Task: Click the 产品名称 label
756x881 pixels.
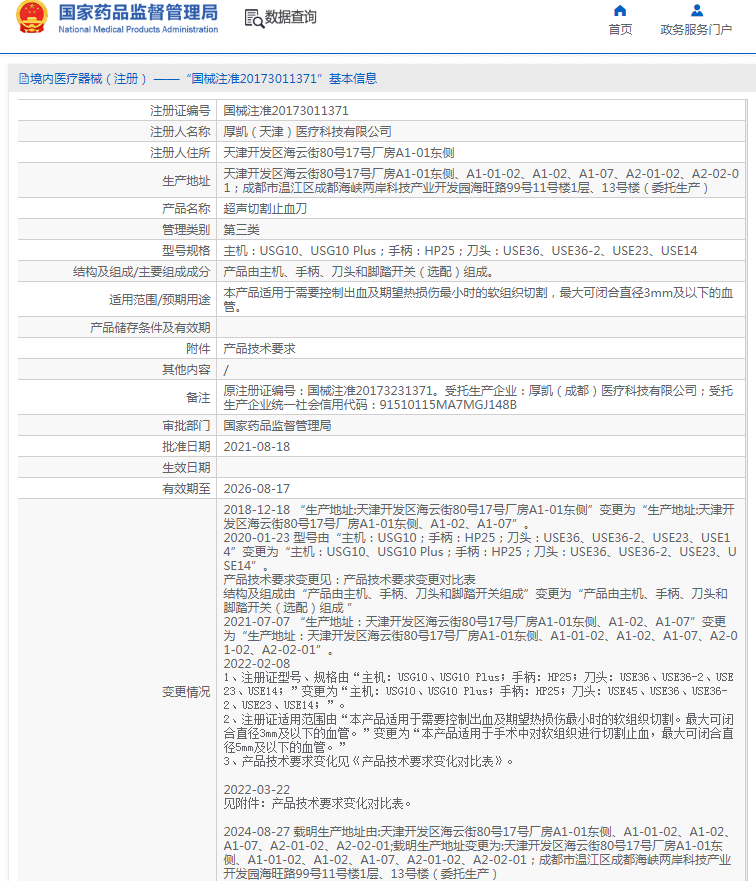Action: pos(186,209)
